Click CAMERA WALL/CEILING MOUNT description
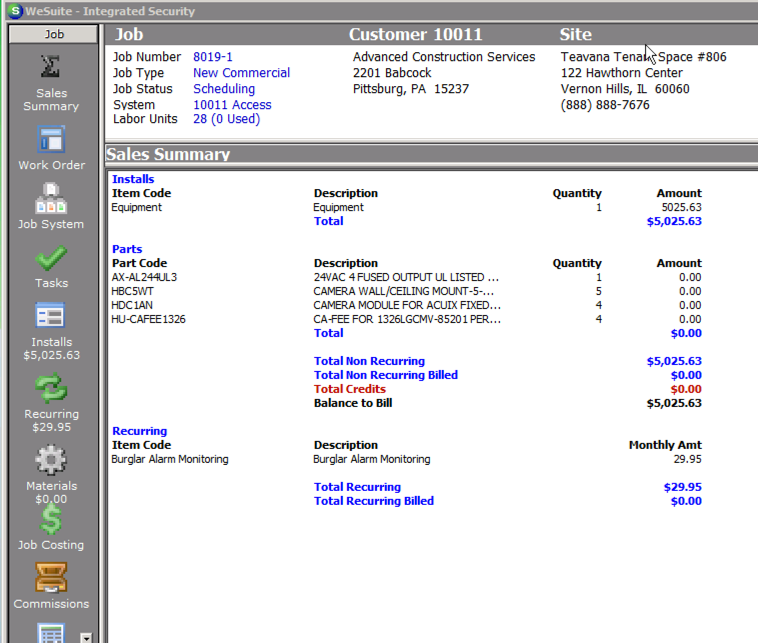The height and width of the screenshot is (643, 758). coord(404,292)
